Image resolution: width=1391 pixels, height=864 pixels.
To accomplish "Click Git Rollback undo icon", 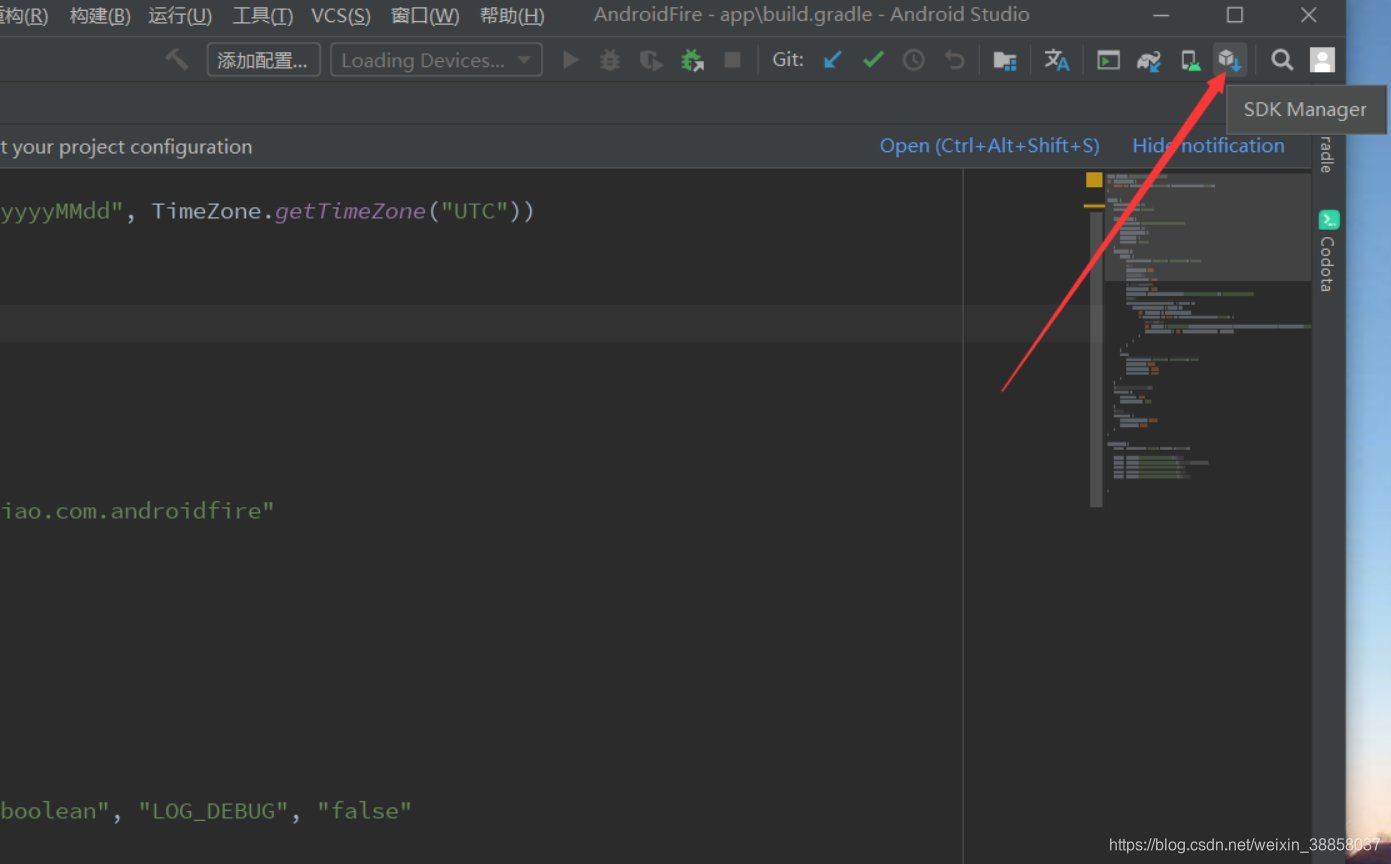I will point(955,60).
